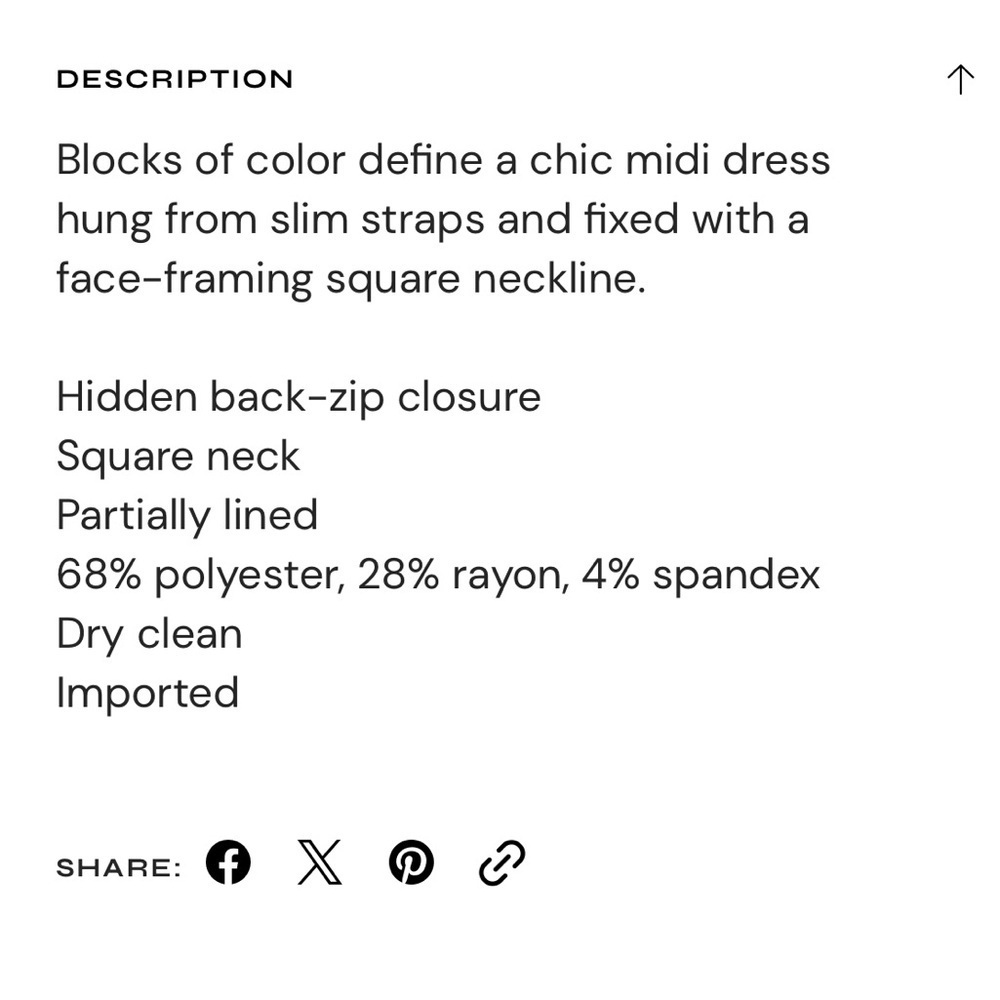Viewport: 1000px width, 1000px height.
Task: Select the 'Imported' line
Action: point(147,694)
